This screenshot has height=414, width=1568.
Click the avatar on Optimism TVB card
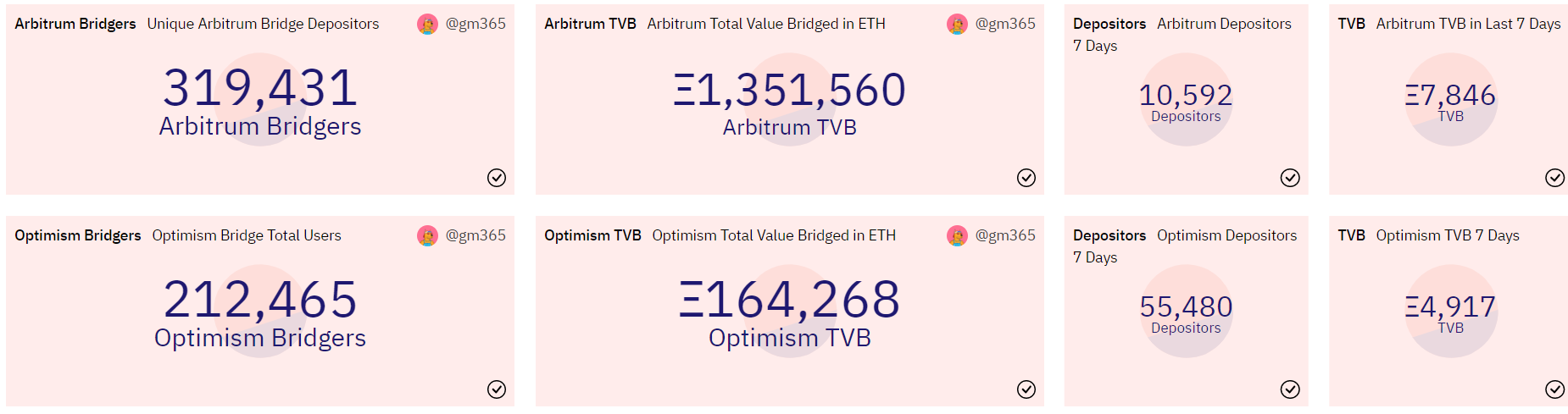click(957, 236)
